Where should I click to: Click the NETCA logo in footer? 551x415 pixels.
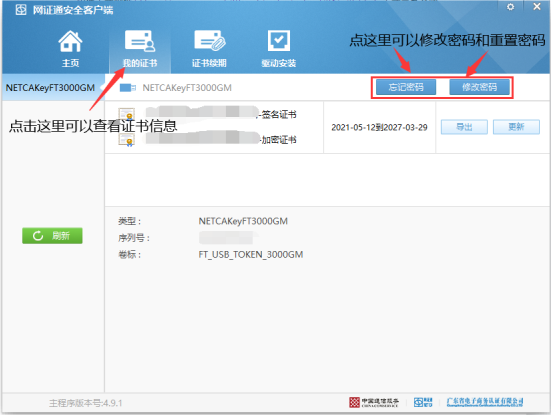[x=423, y=402]
